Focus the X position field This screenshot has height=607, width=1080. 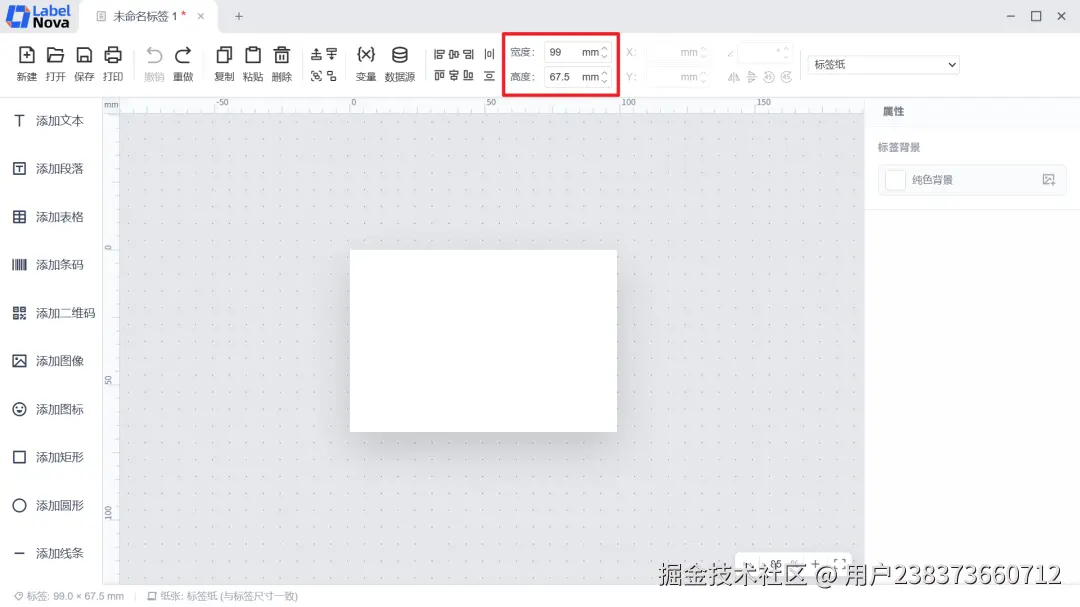coord(678,52)
